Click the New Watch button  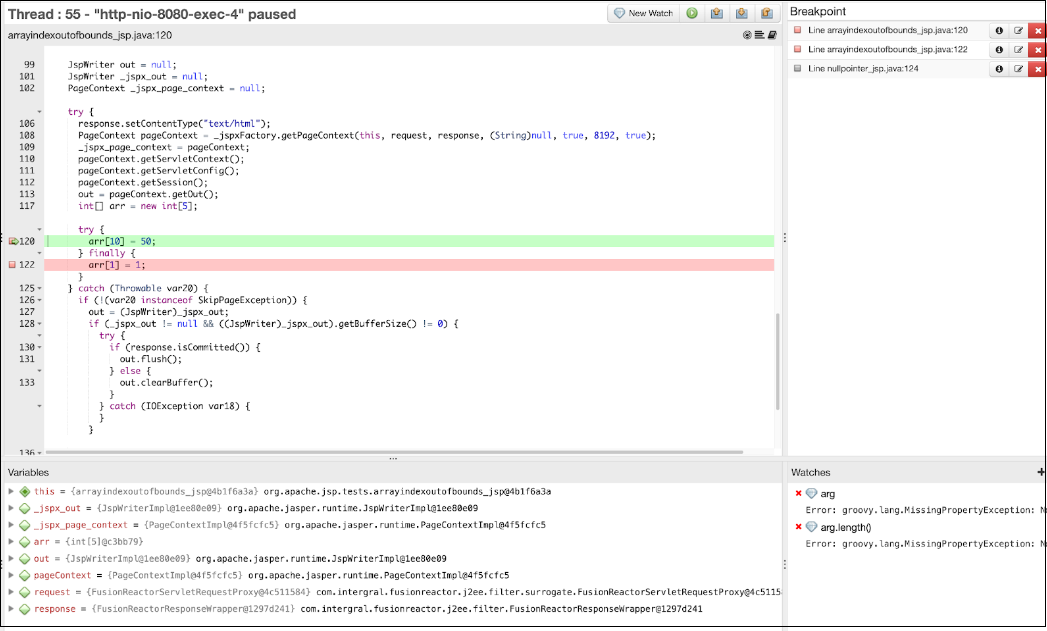point(643,13)
